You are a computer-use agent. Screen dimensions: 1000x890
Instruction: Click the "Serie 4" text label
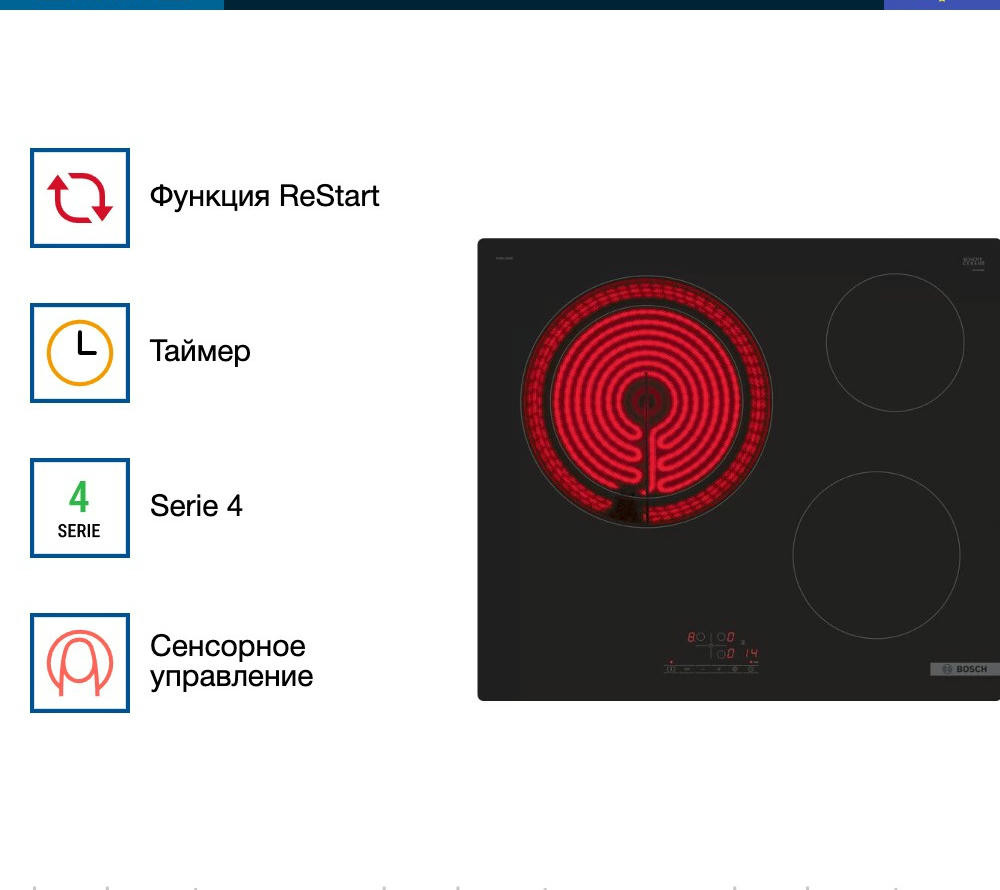196,506
